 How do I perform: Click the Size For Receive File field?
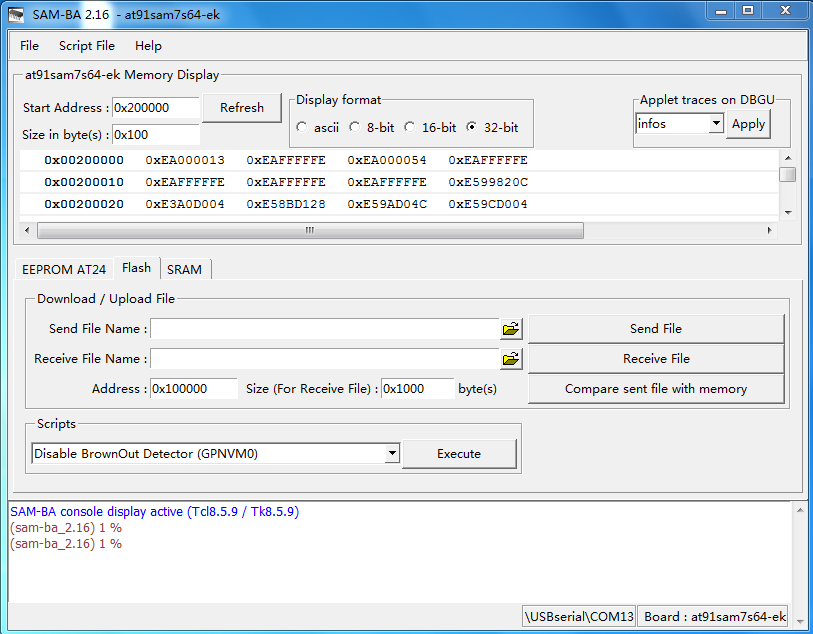[418, 389]
